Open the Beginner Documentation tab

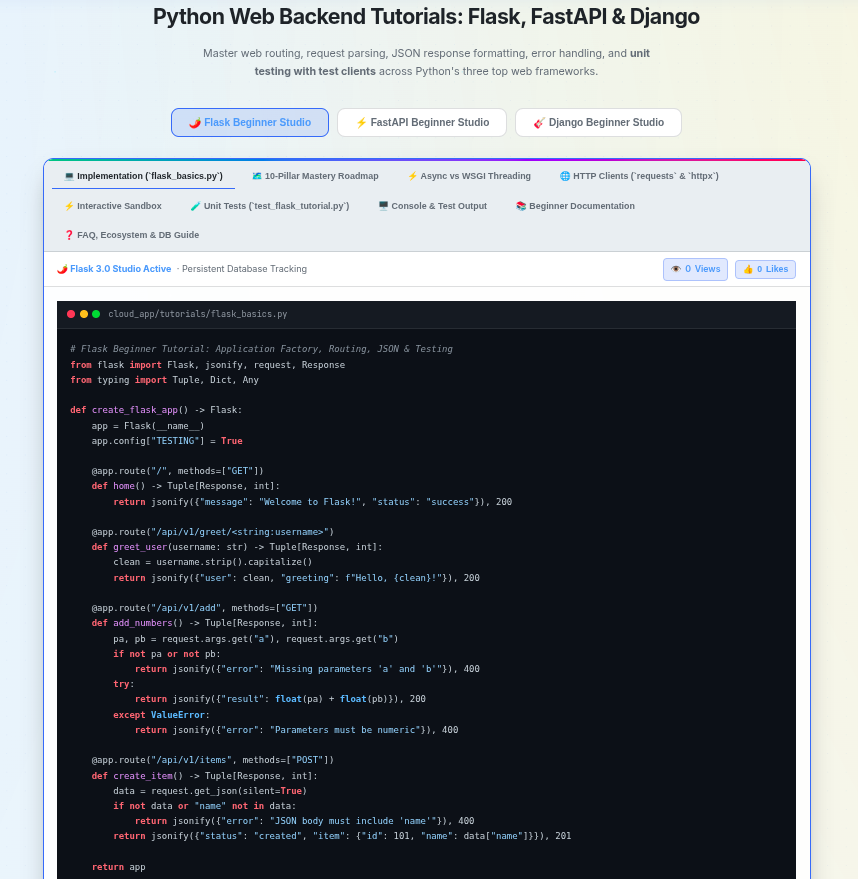click(x=576, y=206)
